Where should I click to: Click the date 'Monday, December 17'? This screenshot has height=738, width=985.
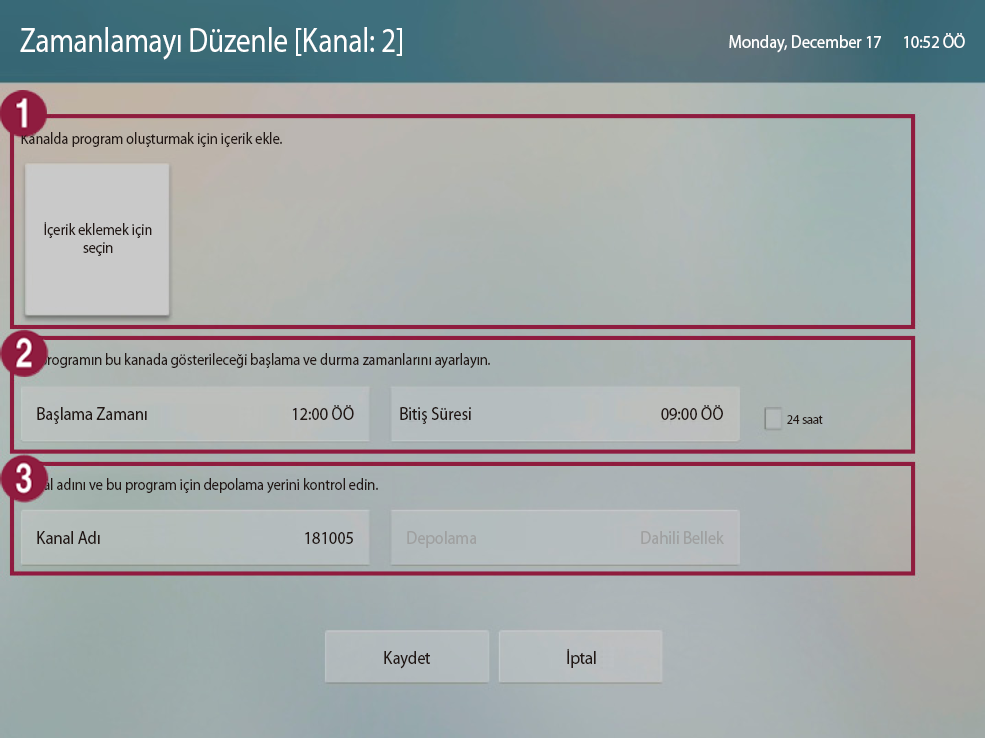pyautogui.click(x=804, y=43)
